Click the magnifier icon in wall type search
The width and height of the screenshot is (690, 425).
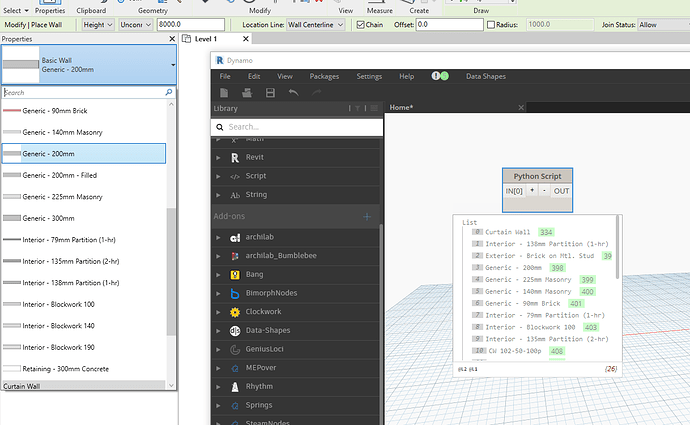click(169, 92)
